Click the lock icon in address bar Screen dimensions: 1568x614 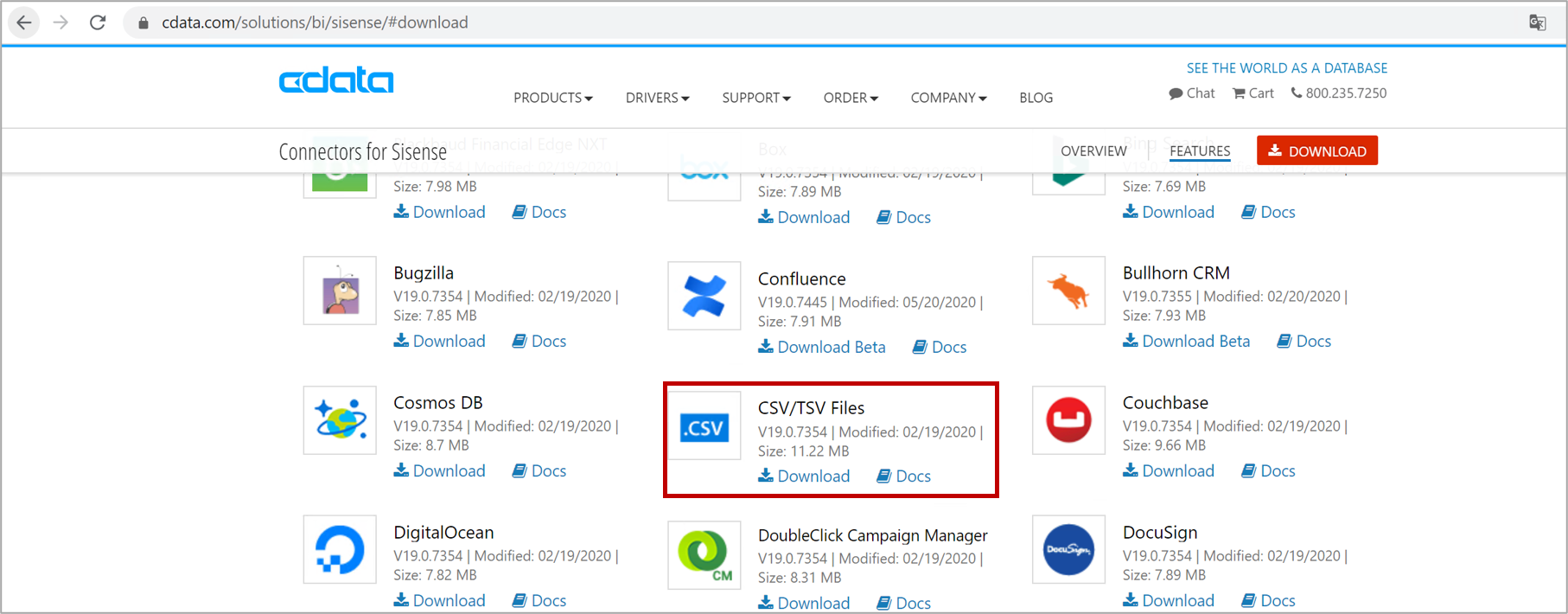click(143, 22)
